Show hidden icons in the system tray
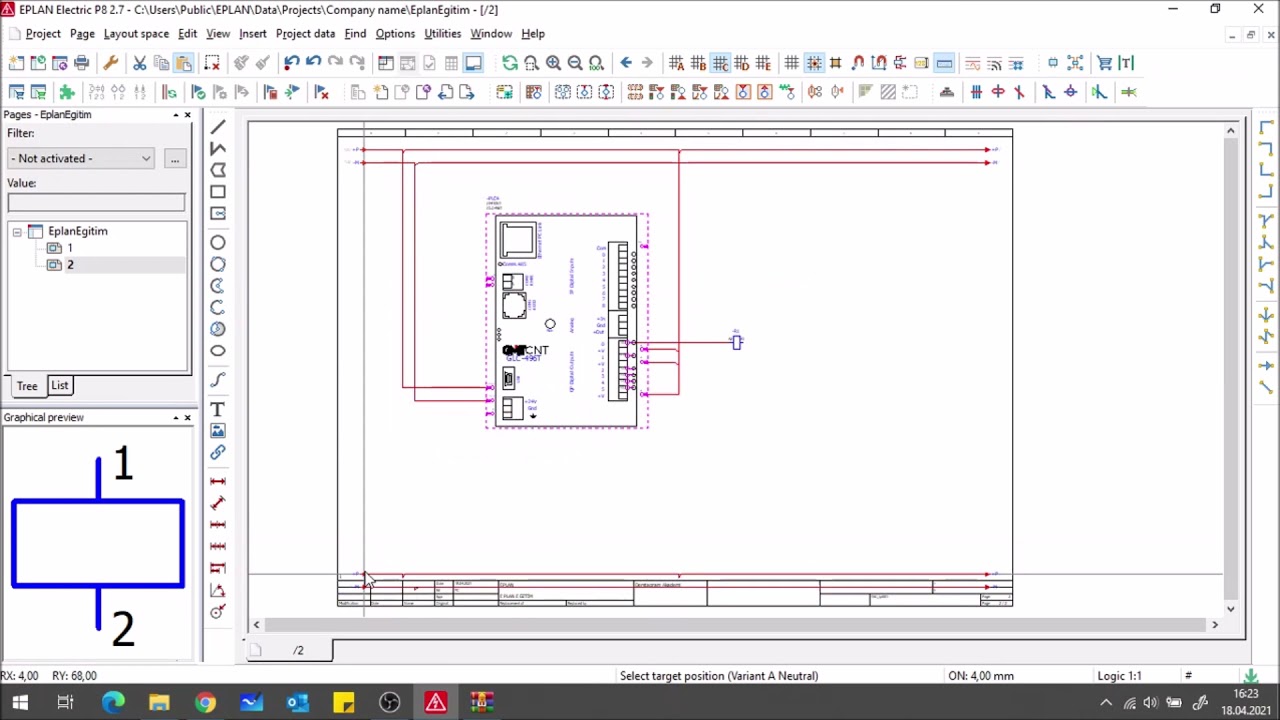 click(x=1106, y=703)
